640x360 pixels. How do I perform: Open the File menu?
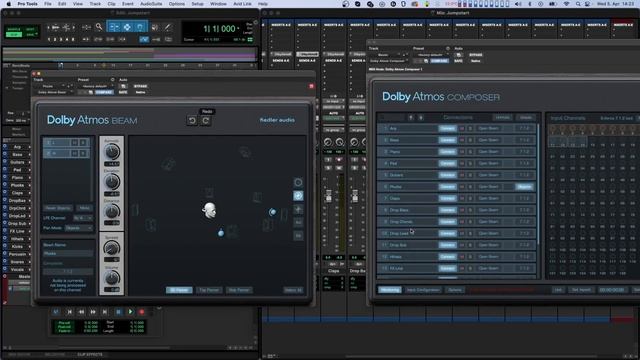[x=48, y=4]
